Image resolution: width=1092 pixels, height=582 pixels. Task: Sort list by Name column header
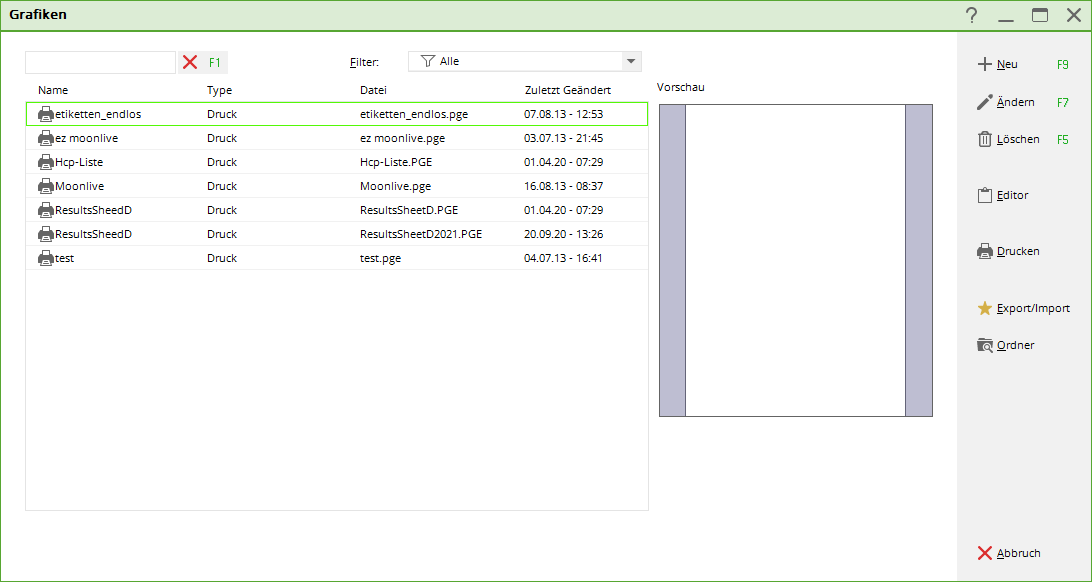pyautogui.click(x=53, y=90)
